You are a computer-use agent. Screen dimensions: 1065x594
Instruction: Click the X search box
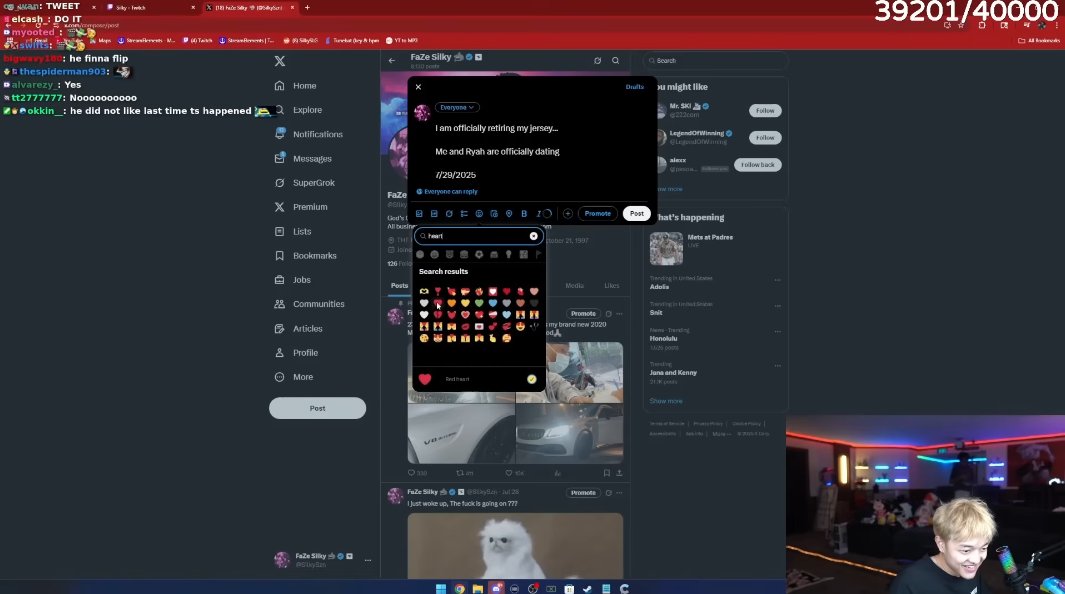click(715, 60)
